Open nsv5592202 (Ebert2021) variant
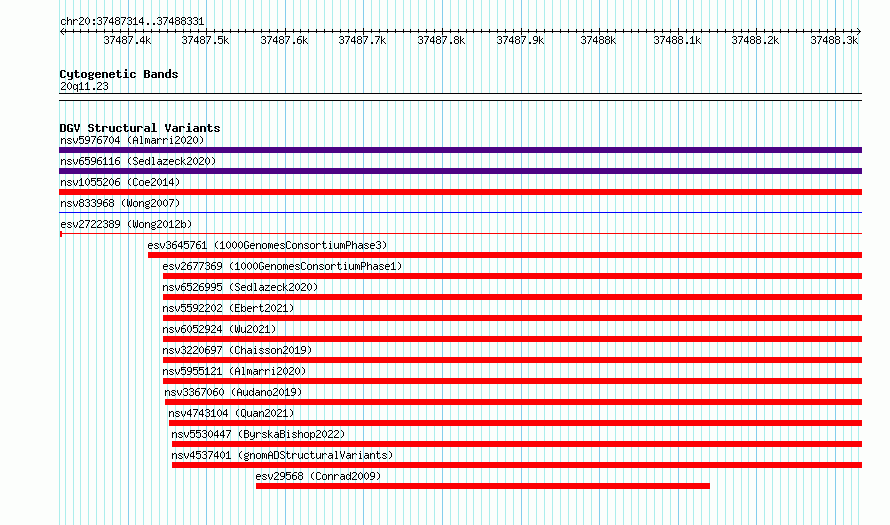Image resolution: width=890 pixels, height=525 pixels. 228,308
